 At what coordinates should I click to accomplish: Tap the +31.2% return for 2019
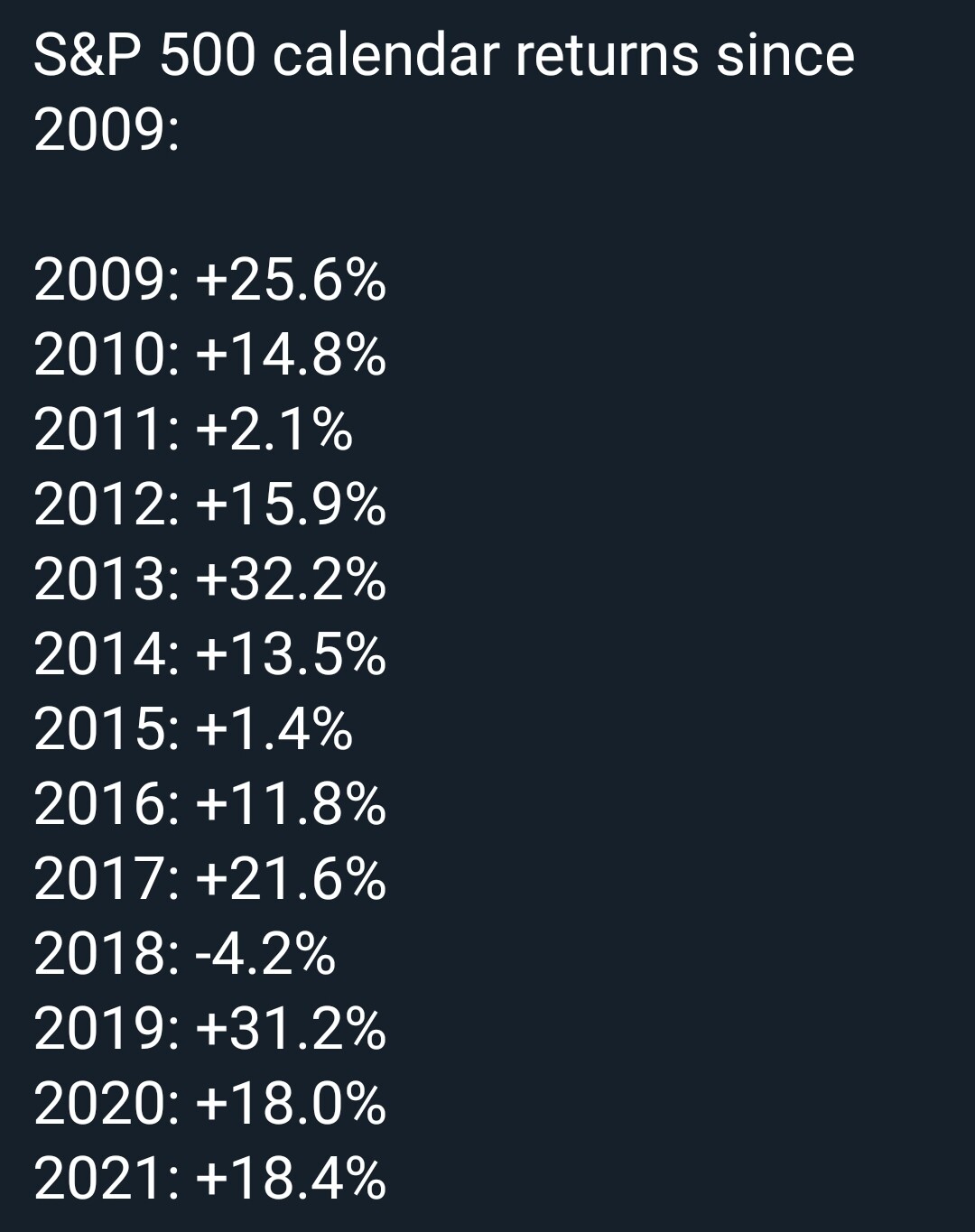291,1028
